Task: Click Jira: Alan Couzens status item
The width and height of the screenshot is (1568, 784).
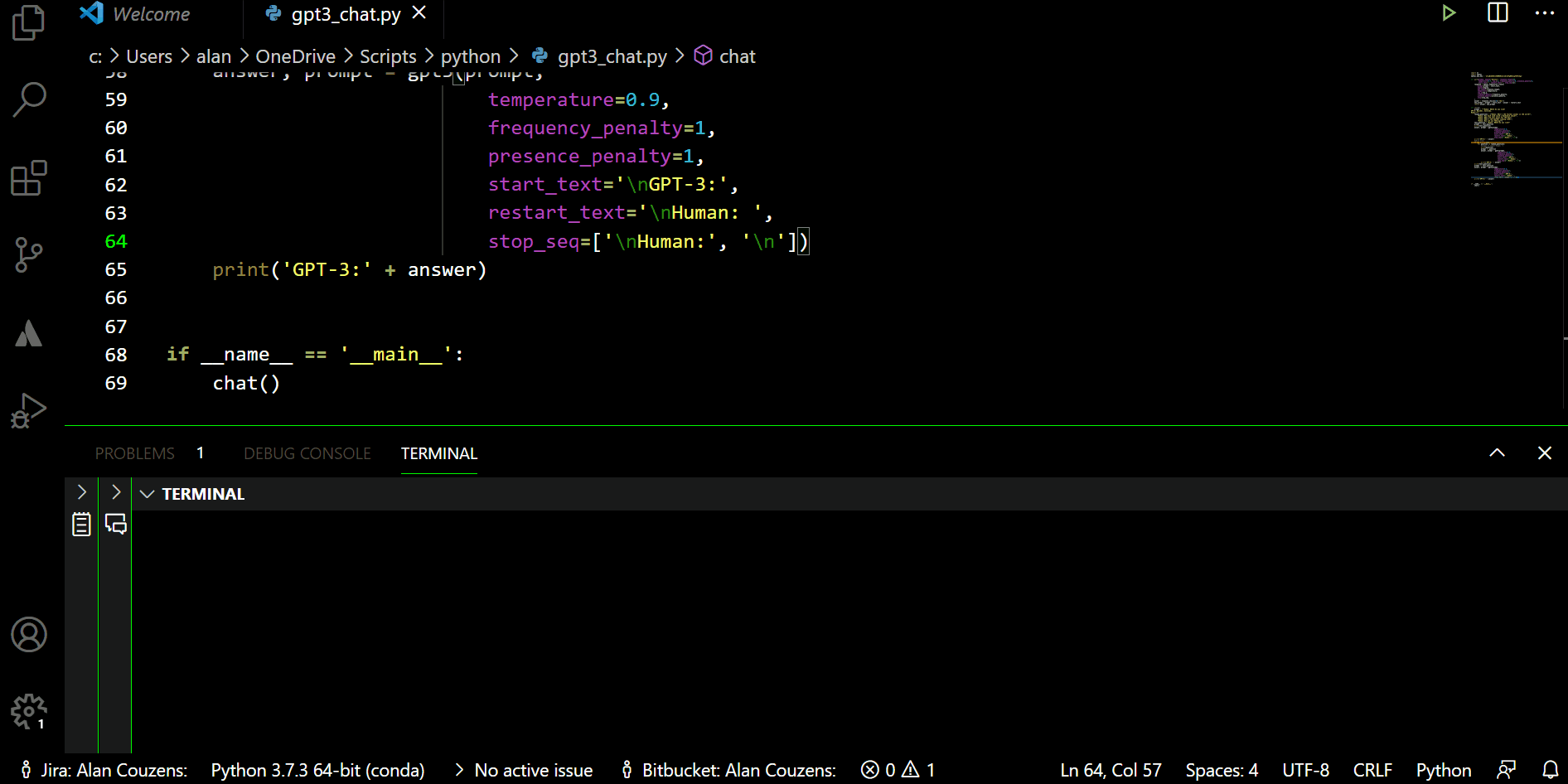Action: pos(104,770)
